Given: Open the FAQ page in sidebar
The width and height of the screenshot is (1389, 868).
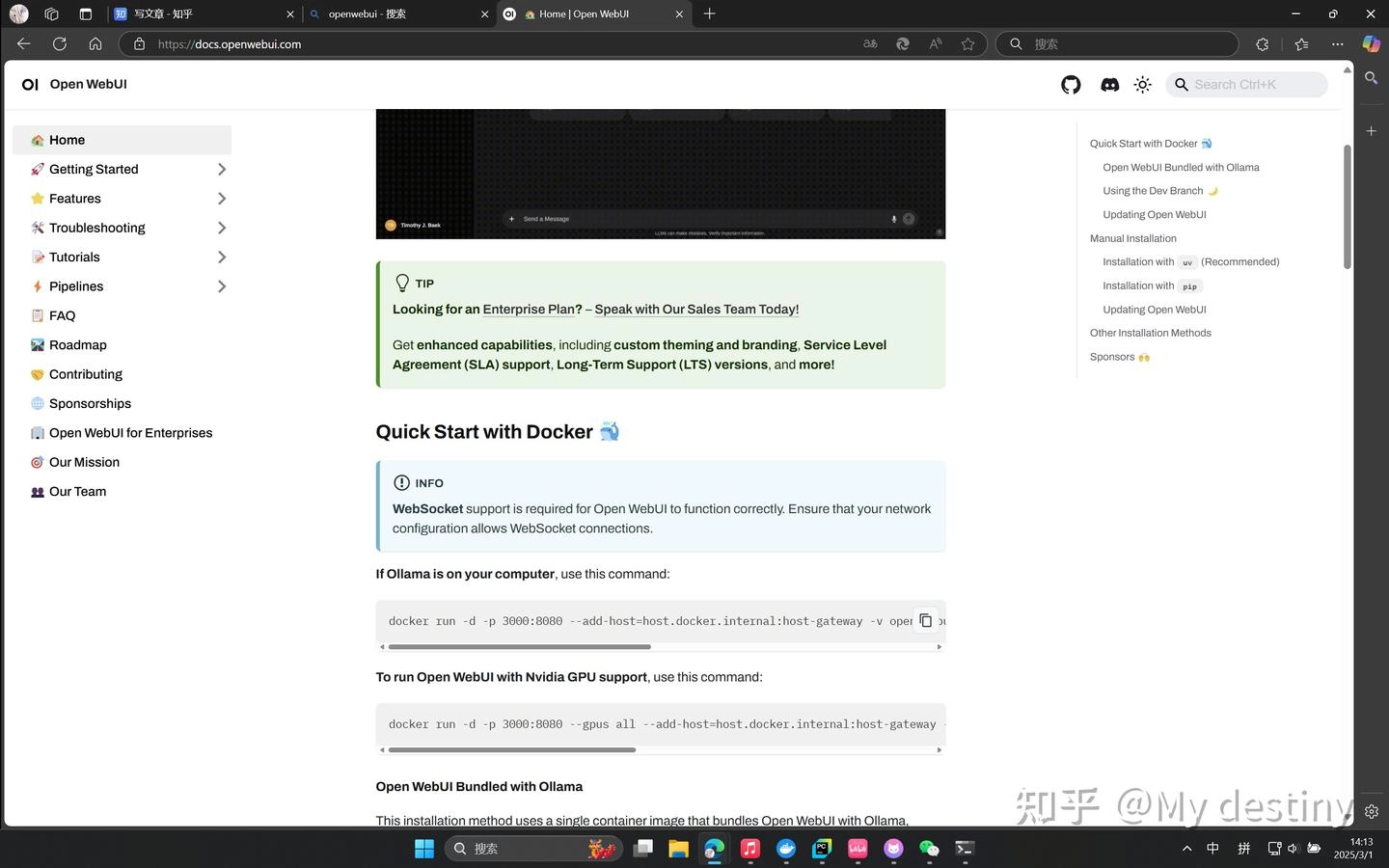Looking at the screenshot, I should pyautogui.click(x=62, y=316).
